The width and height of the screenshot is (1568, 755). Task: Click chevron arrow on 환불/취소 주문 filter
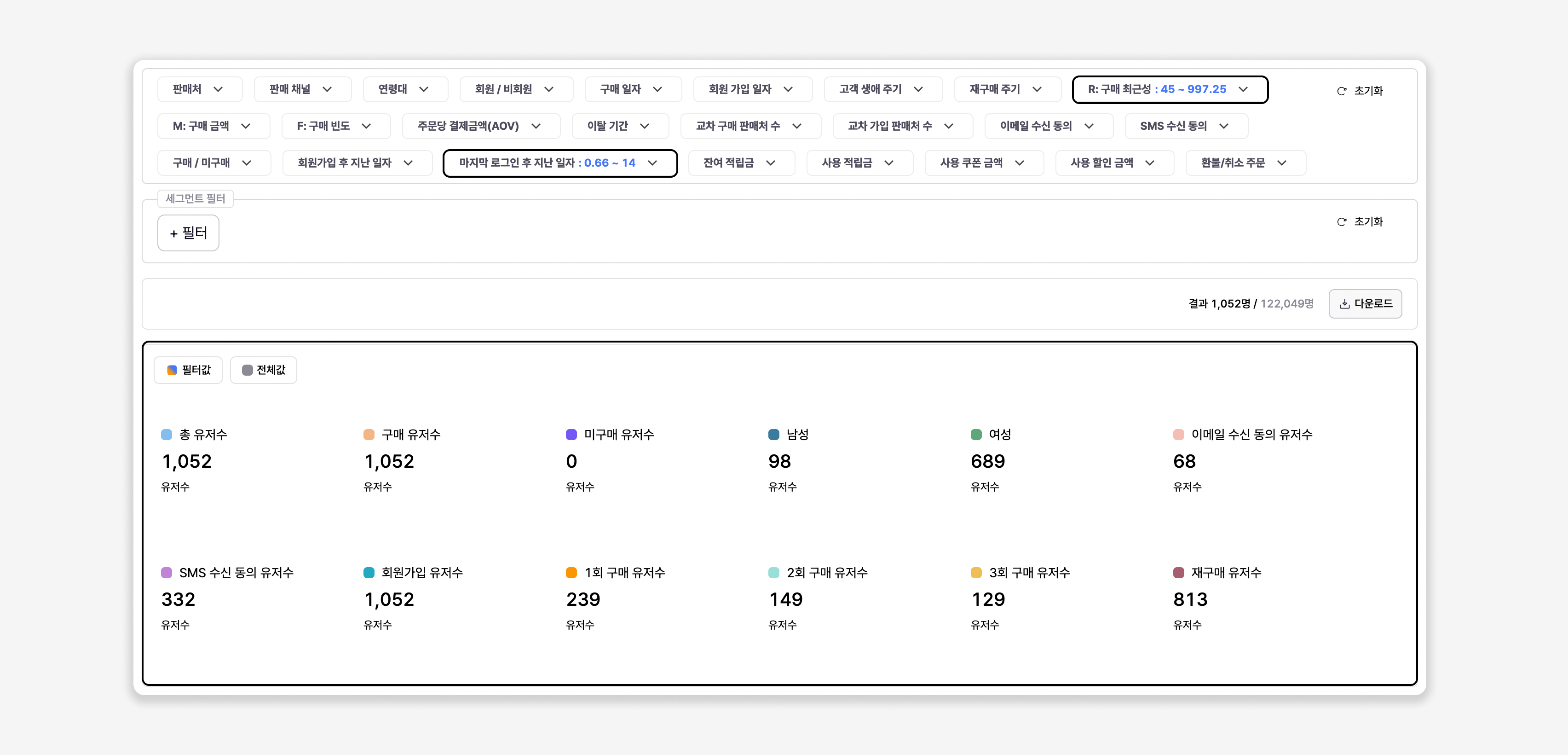pyautogui.click(x=1282, y=163)
